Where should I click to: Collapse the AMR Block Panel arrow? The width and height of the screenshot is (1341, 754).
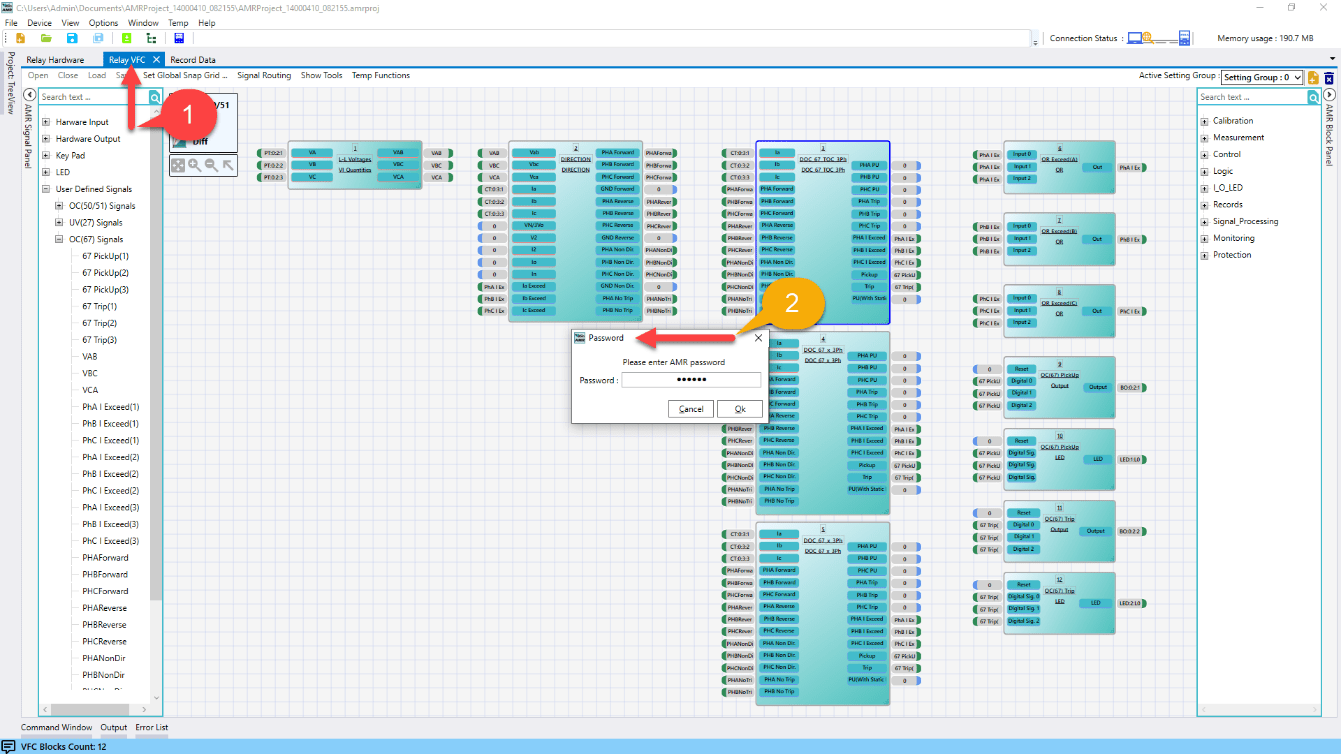point(1328,95)
